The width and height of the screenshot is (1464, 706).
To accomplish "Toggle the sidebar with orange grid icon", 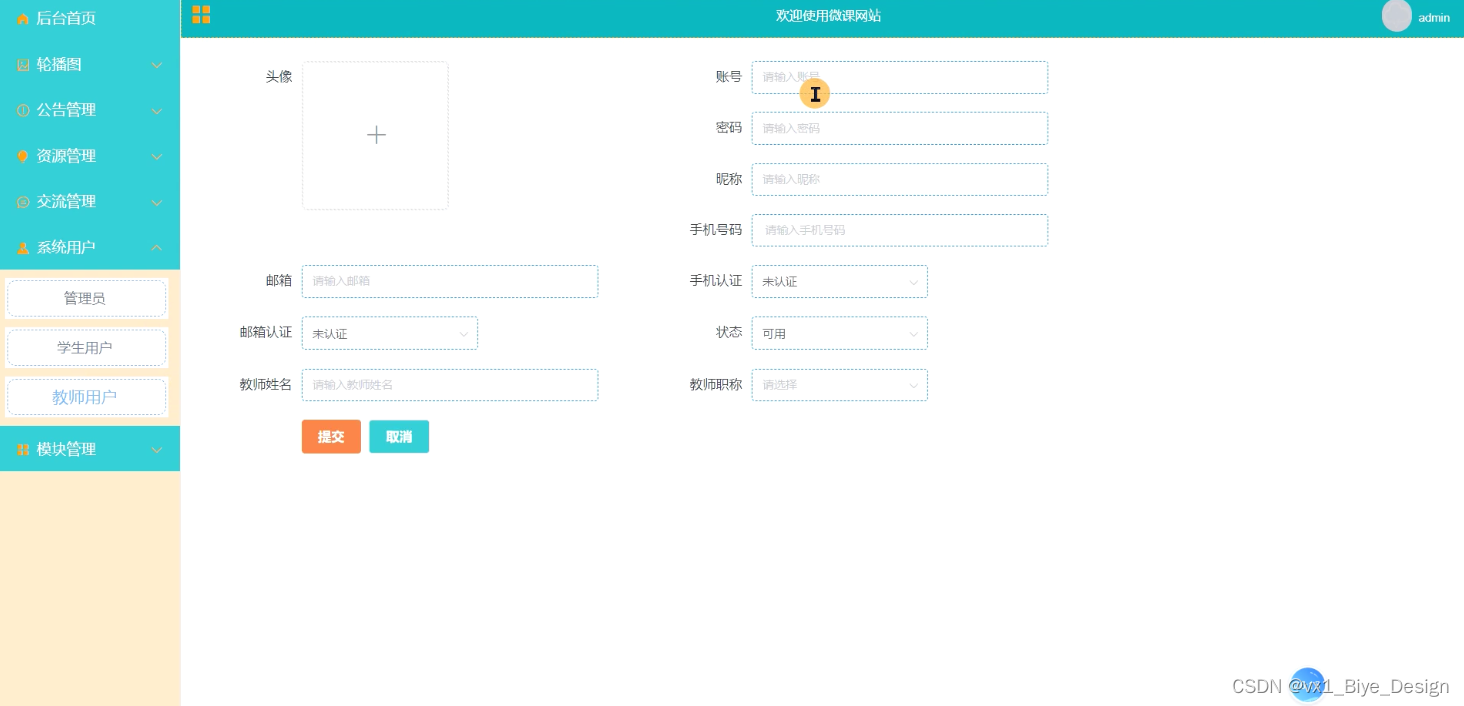I will (x=201, y=14).
